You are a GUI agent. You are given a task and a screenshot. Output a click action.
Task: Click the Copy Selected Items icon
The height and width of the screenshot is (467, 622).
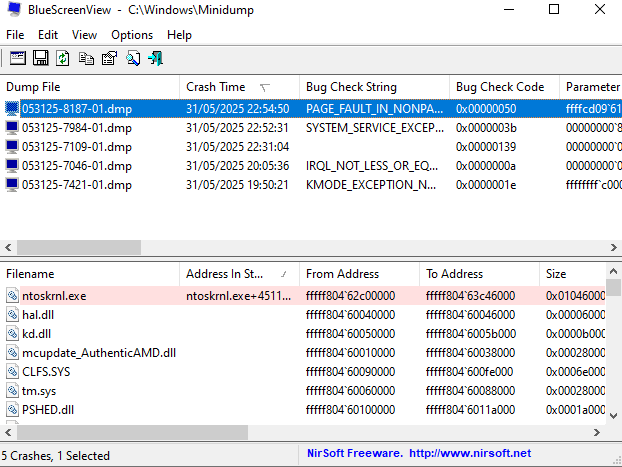(87, 59)
